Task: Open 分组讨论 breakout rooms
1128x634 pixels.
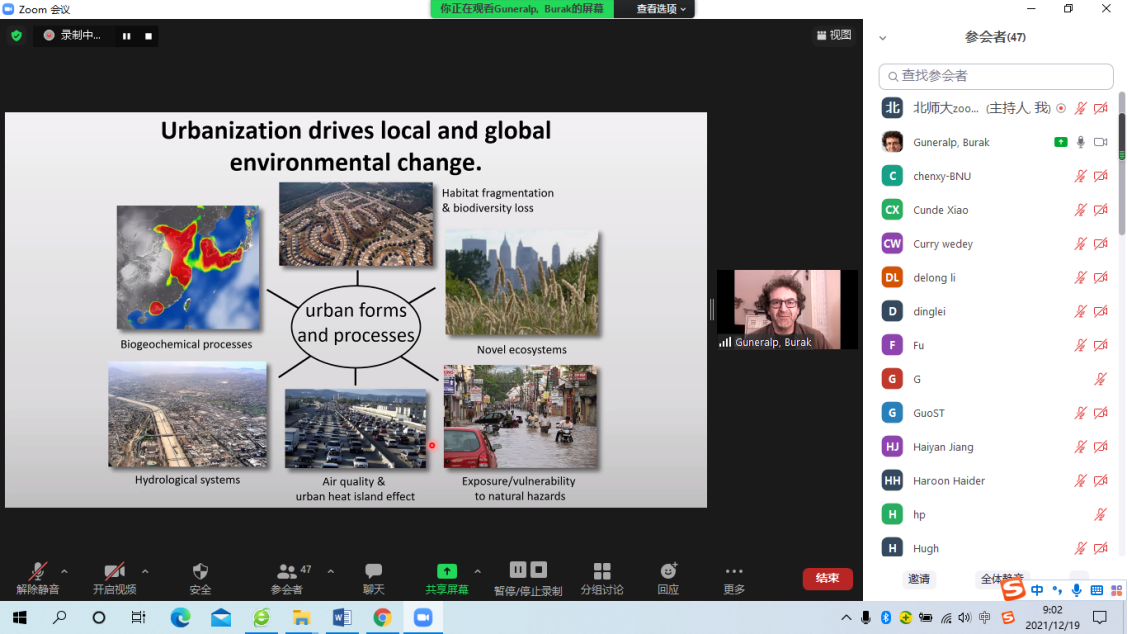Action: click(601, 571)
